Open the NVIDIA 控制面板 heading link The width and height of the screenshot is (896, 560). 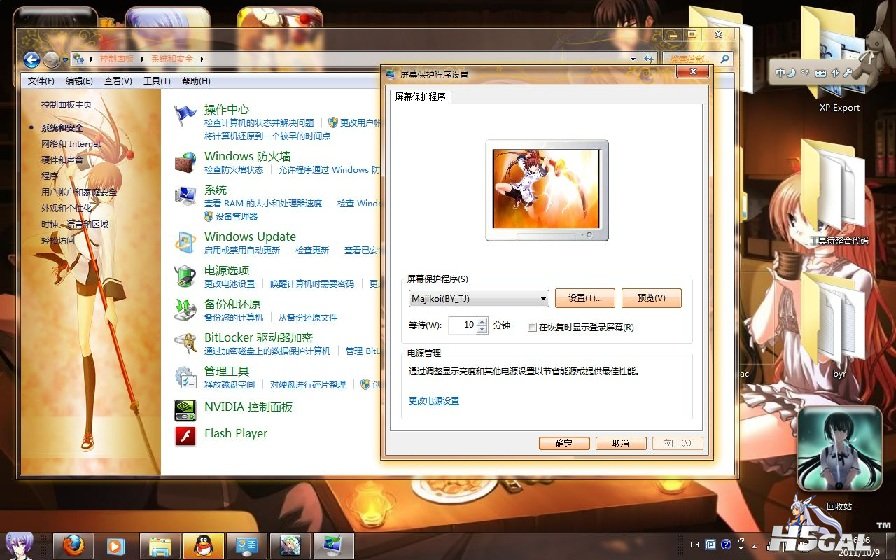coord(248,407)
